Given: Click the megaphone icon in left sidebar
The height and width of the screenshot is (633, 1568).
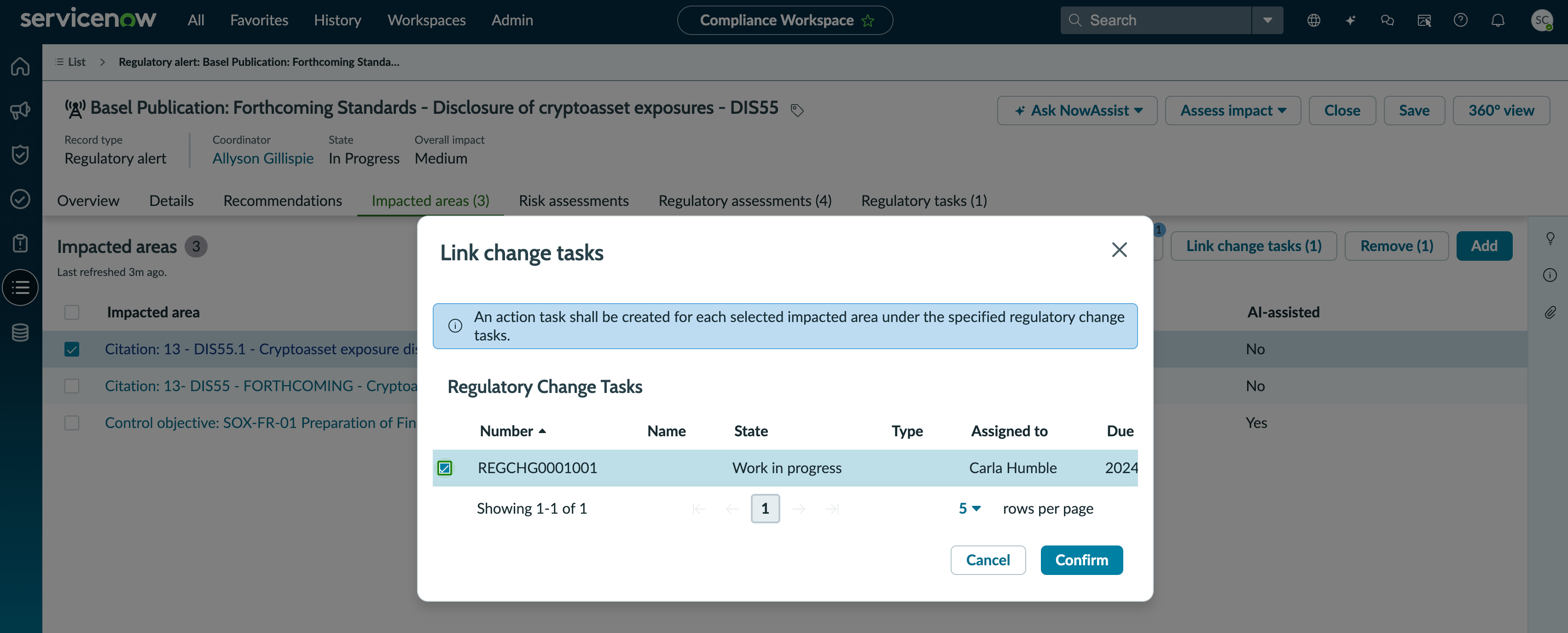Looking at the screenshot, I should (x=20, y=110).
